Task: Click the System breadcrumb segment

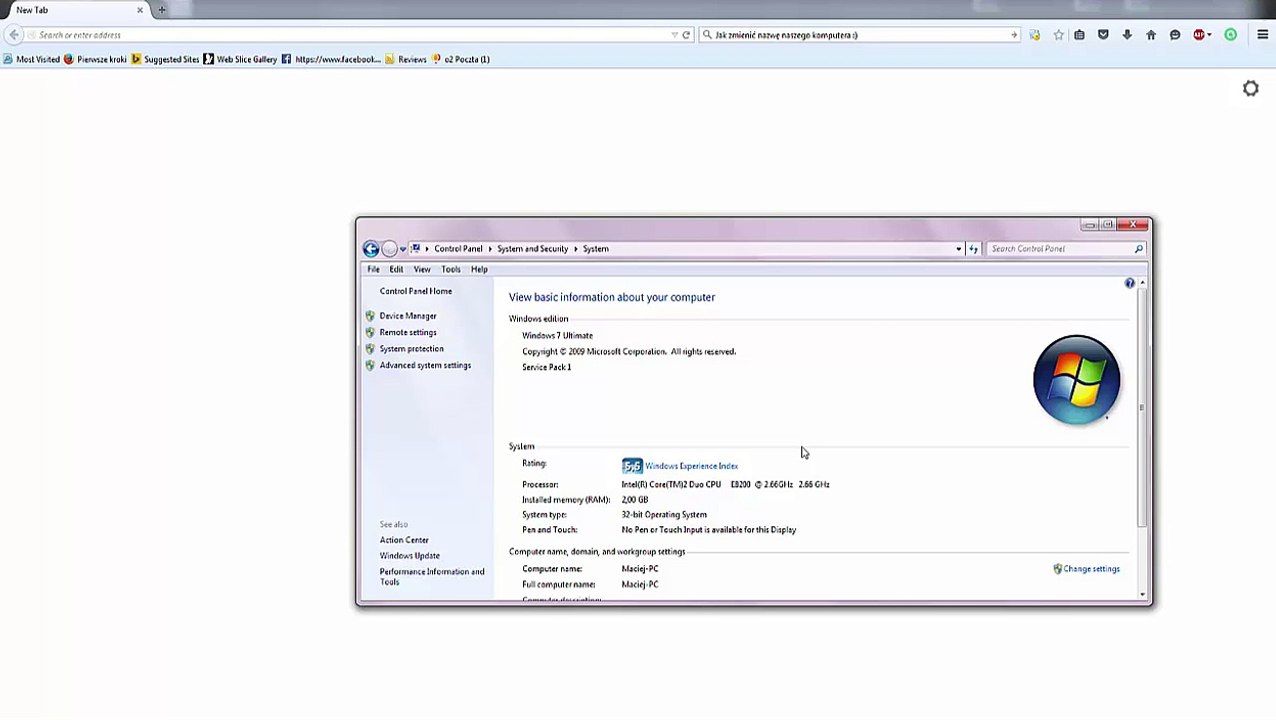Action: tap(596, 249)
